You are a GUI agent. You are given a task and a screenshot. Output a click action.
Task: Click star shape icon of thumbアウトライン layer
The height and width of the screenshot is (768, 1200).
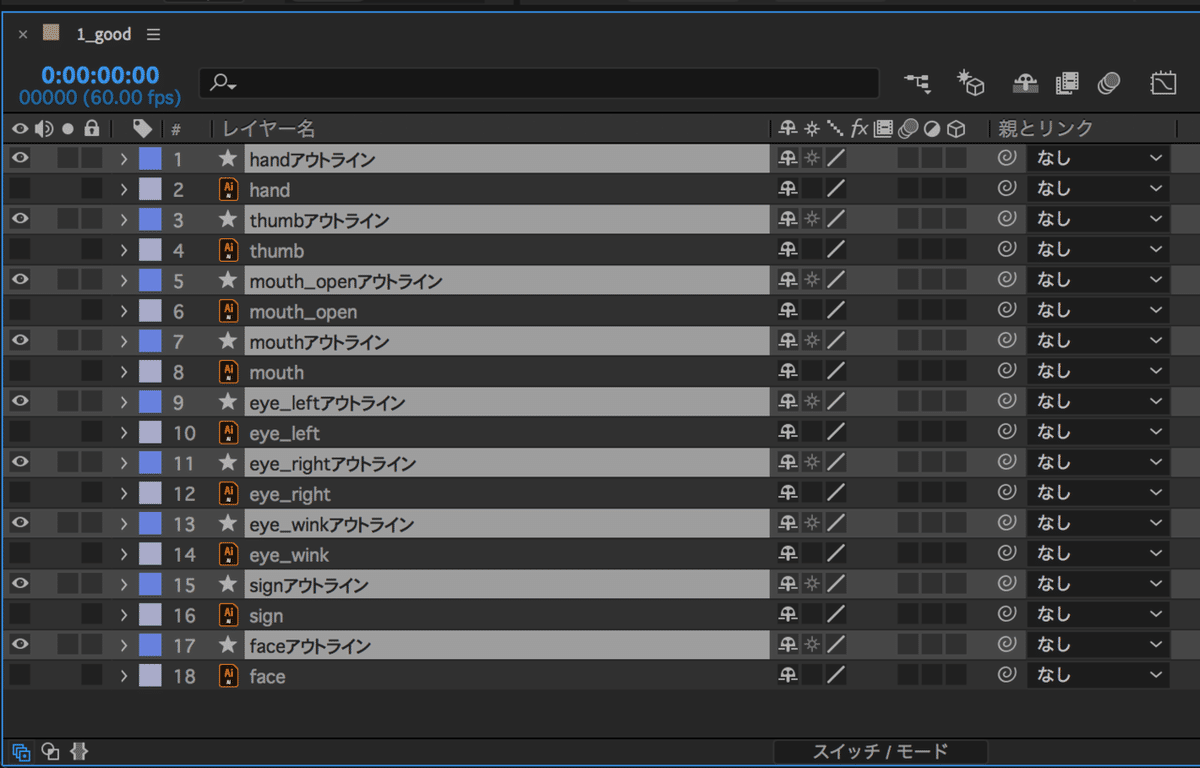[228, 220]
